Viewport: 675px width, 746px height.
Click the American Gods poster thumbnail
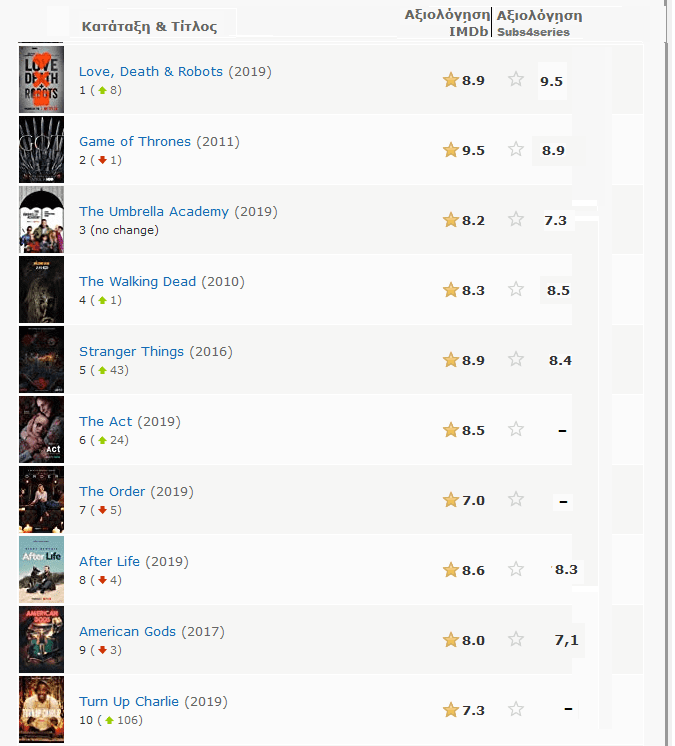click(x=41, y=639)
